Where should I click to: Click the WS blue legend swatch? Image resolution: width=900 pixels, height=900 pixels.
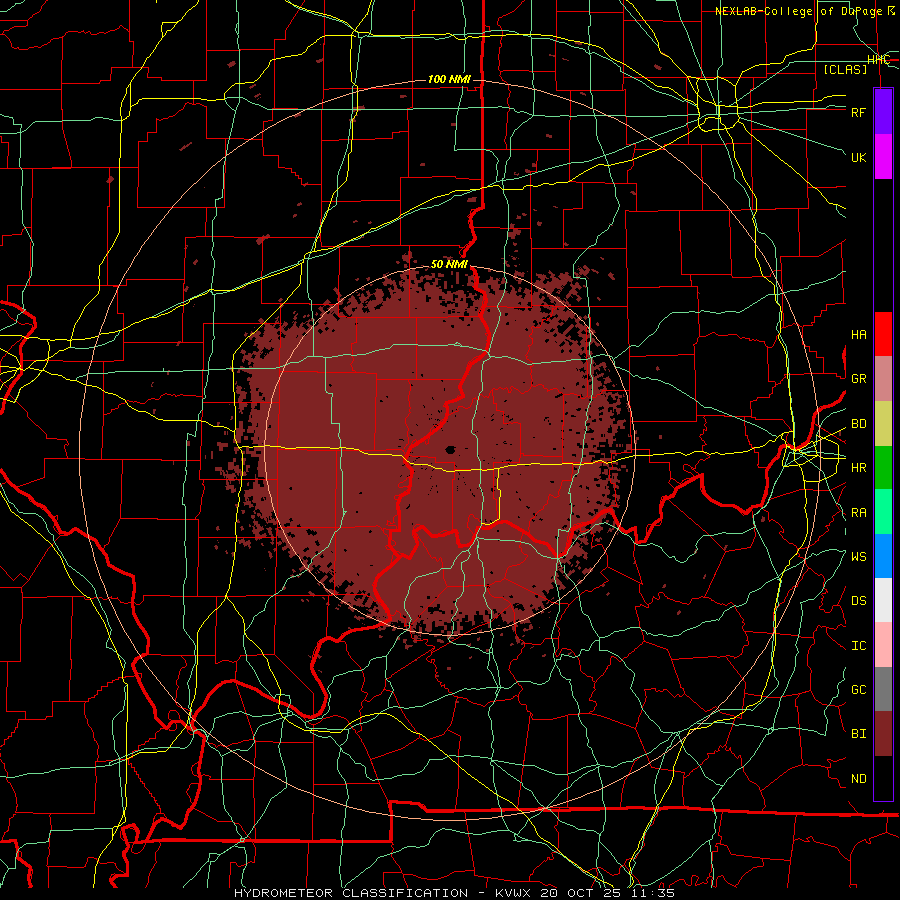883,556
